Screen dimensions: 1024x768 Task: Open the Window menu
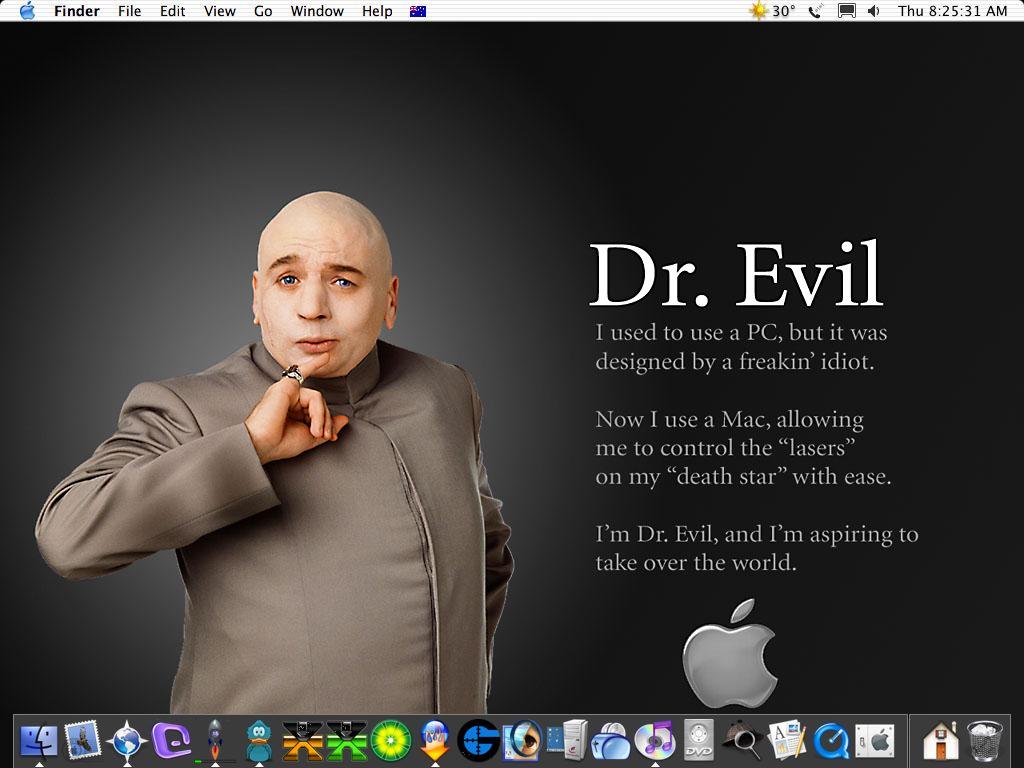pos(317,11)
